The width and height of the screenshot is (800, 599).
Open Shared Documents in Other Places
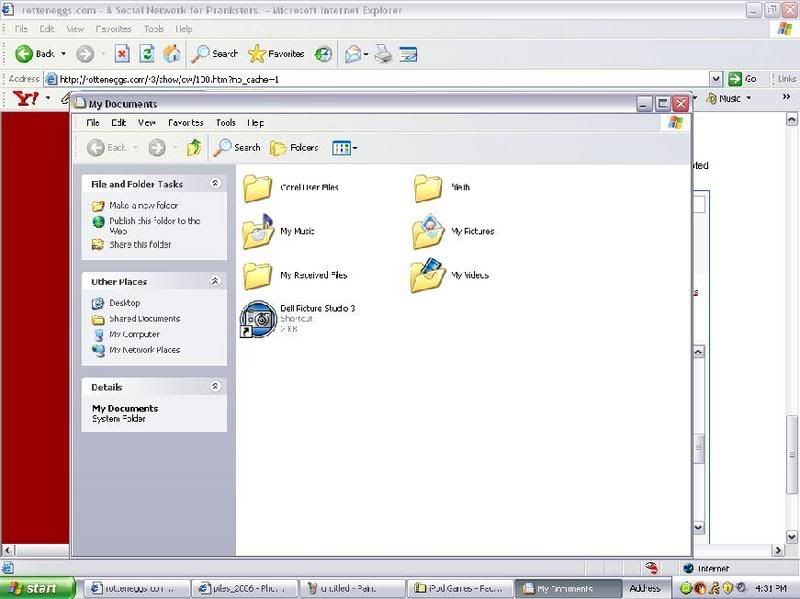(136, 319)
